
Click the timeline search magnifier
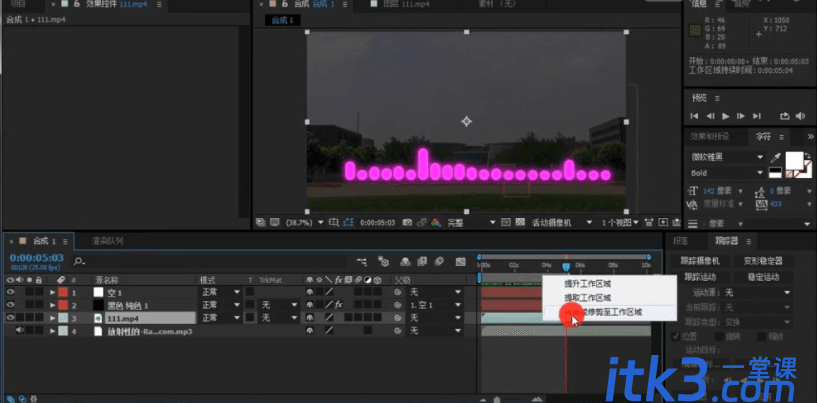point(79,261)
